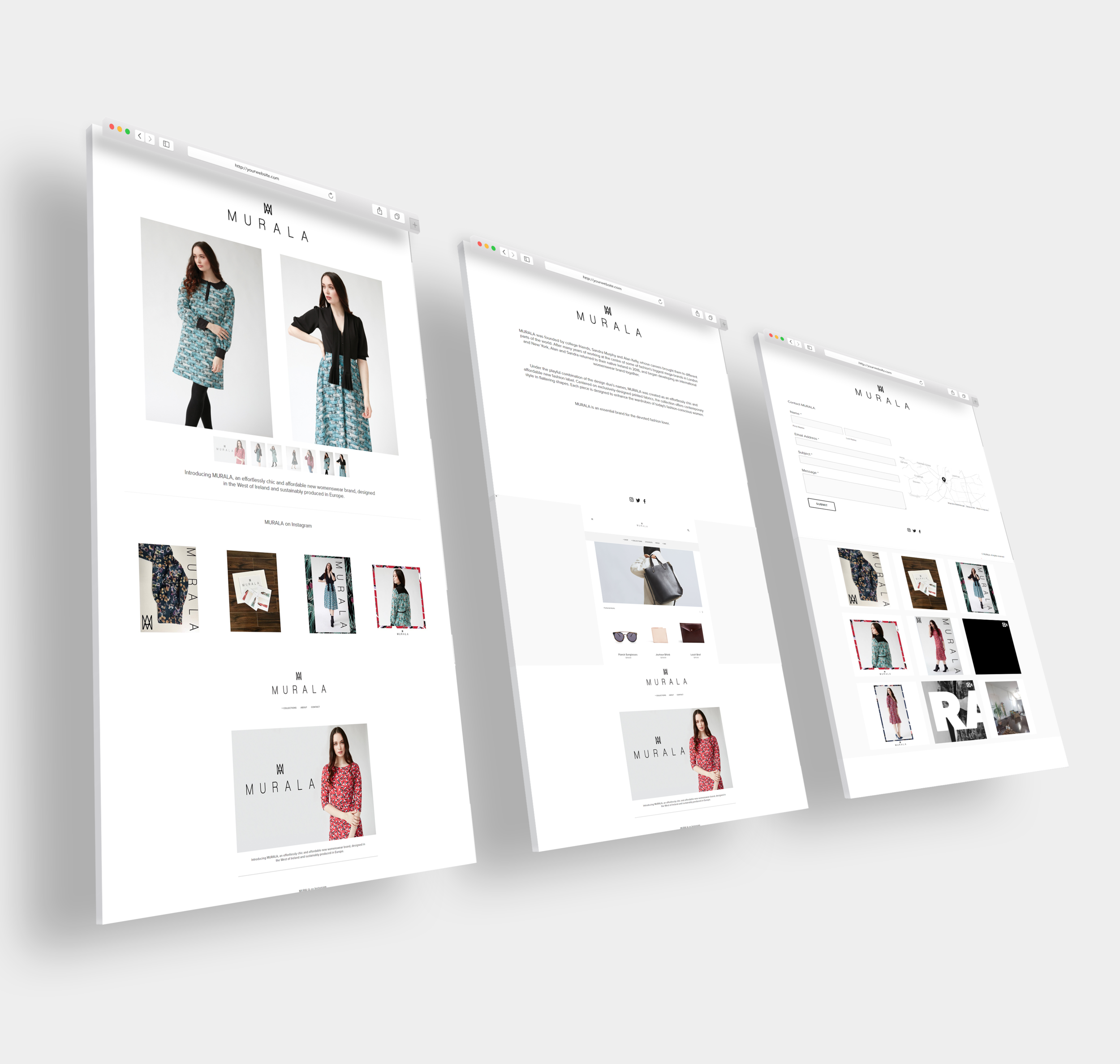The image size is (1120, 1064).
Task: Show tab overview in the middle browser window
Action: (711, 318)
